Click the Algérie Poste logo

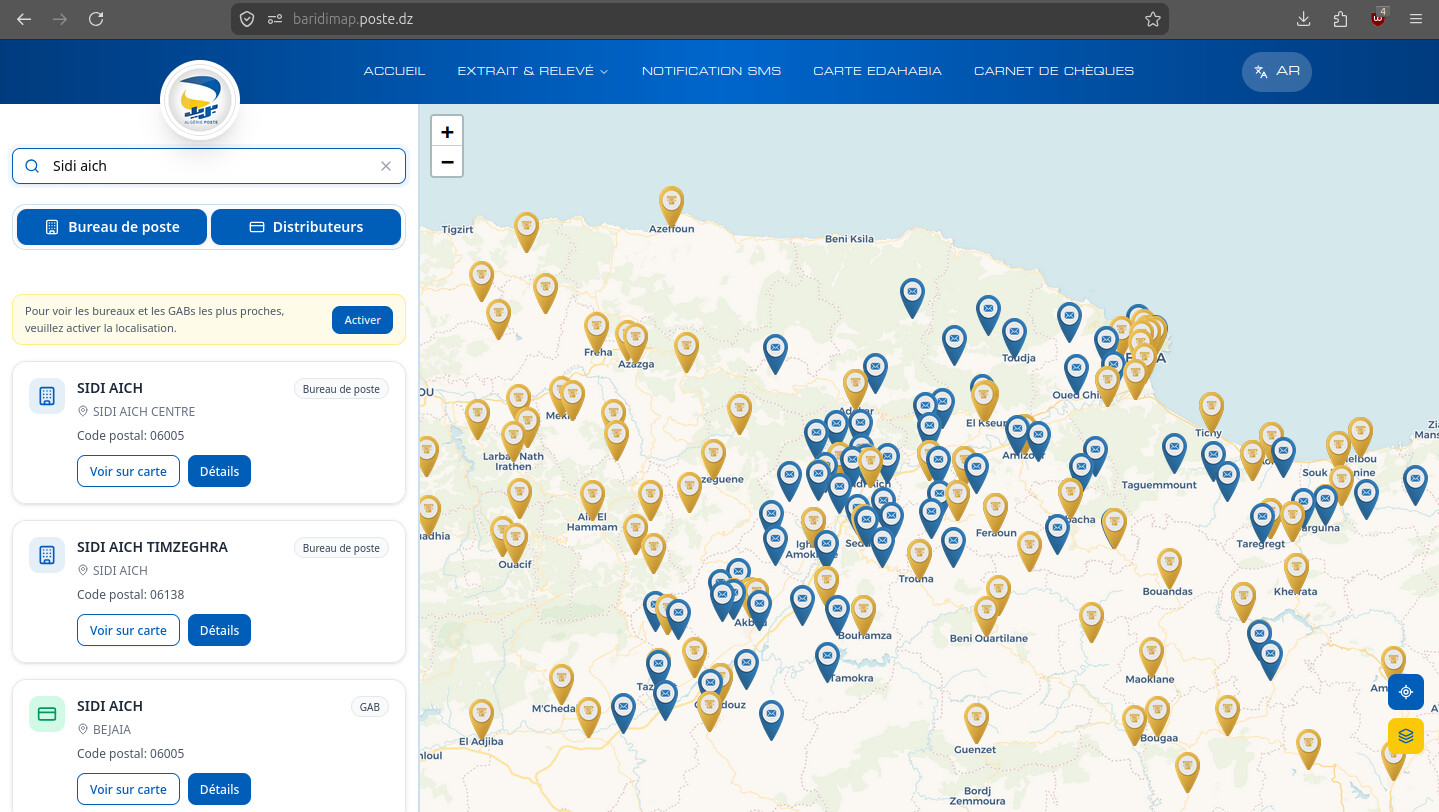coord(200,100)
